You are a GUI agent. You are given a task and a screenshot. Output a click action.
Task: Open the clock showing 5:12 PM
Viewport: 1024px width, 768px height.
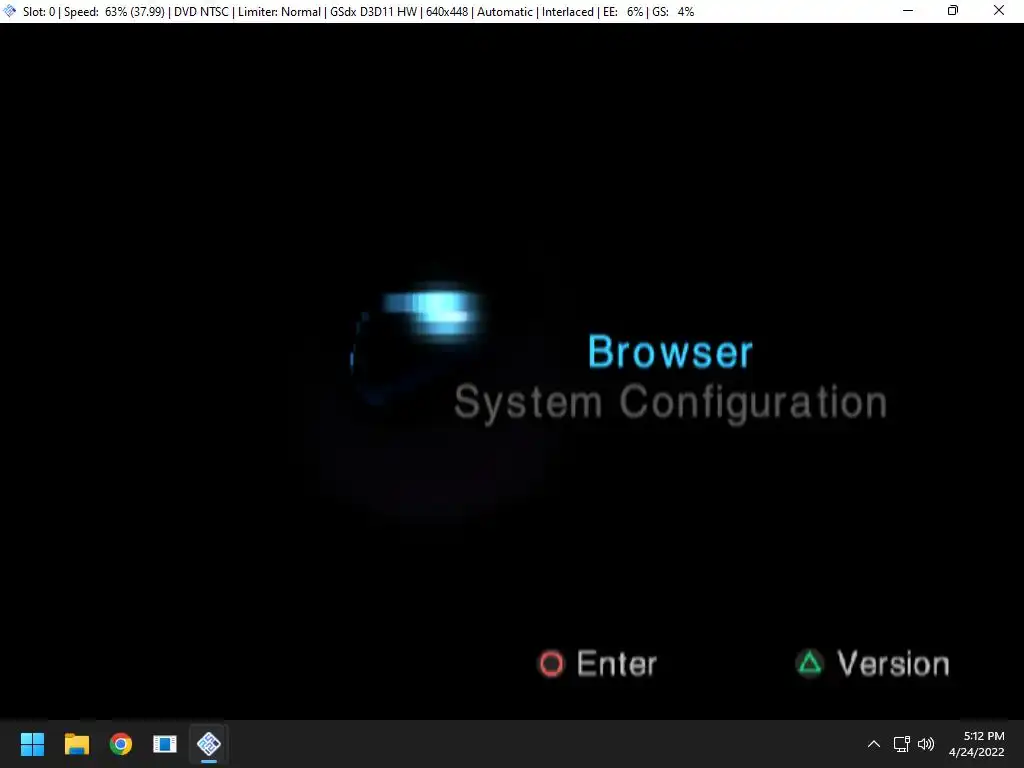pos(976,744)
